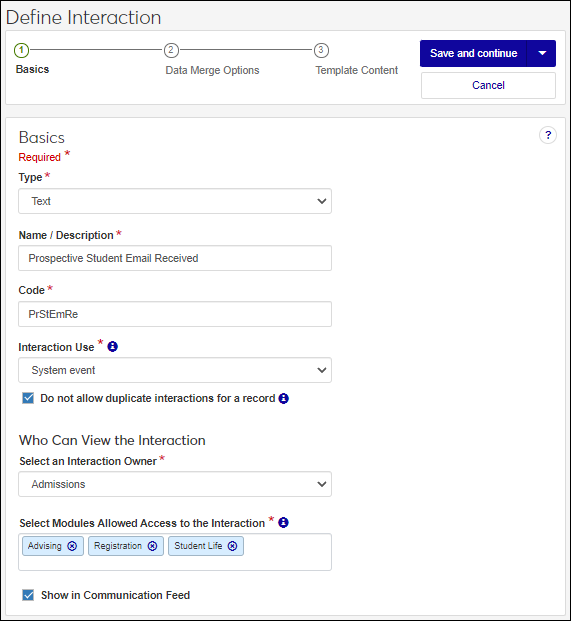
Task: Open the help question mark icon
Action: (x=548, y=135)
